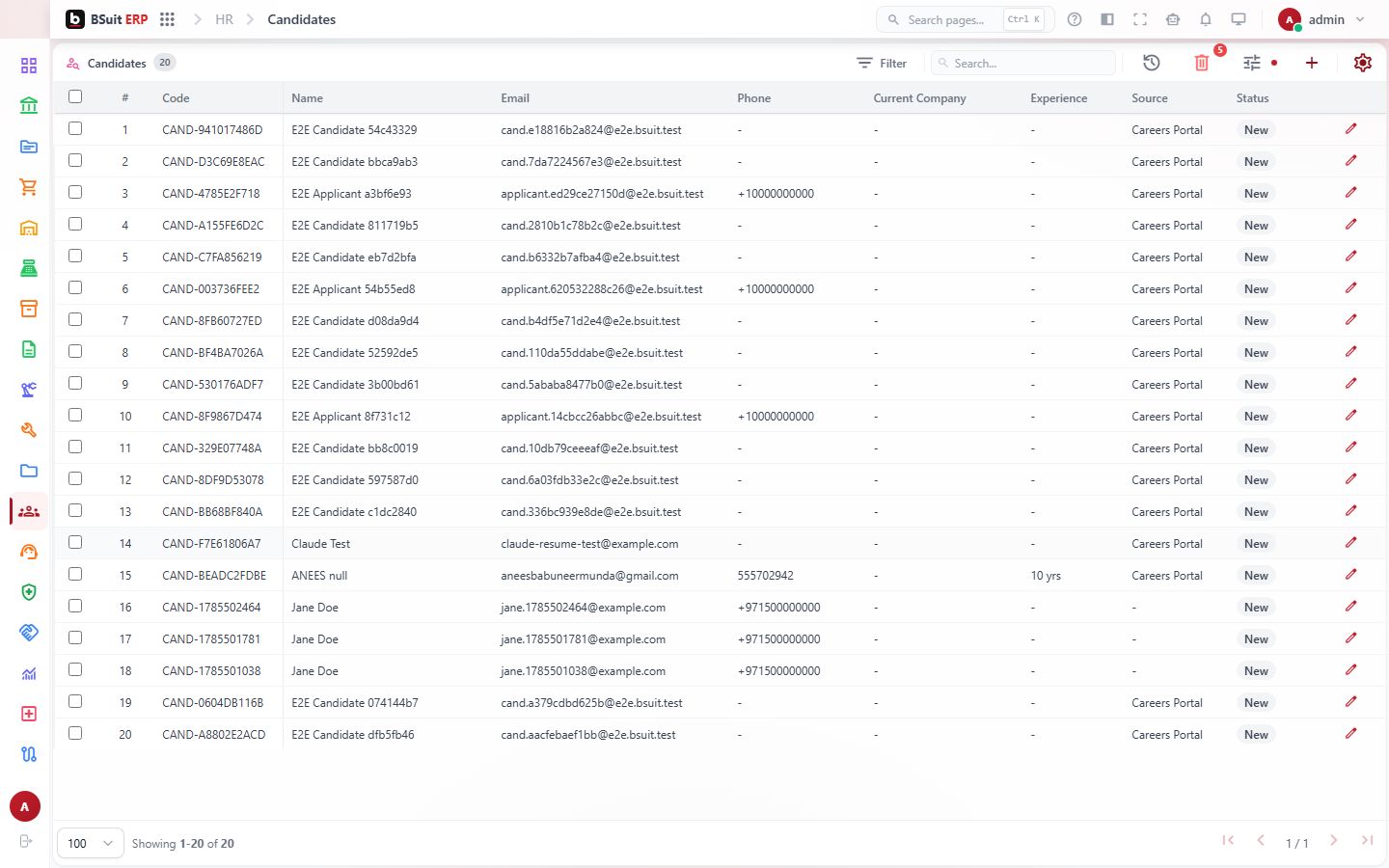Enter fullscreen mode via top bar icon
1389x868 pixels.
(x=1140, y=19)
